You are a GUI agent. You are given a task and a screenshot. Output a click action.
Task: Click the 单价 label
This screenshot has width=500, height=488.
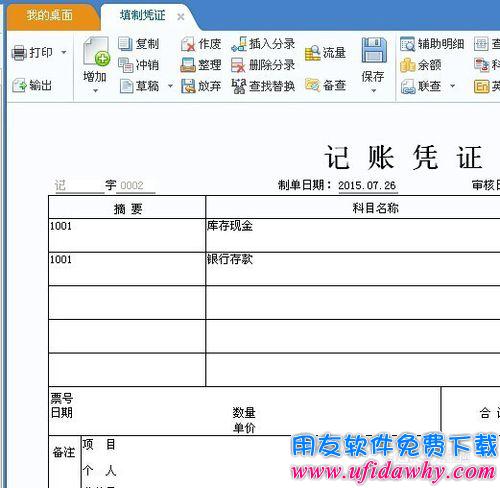click(x=244, y=428)
